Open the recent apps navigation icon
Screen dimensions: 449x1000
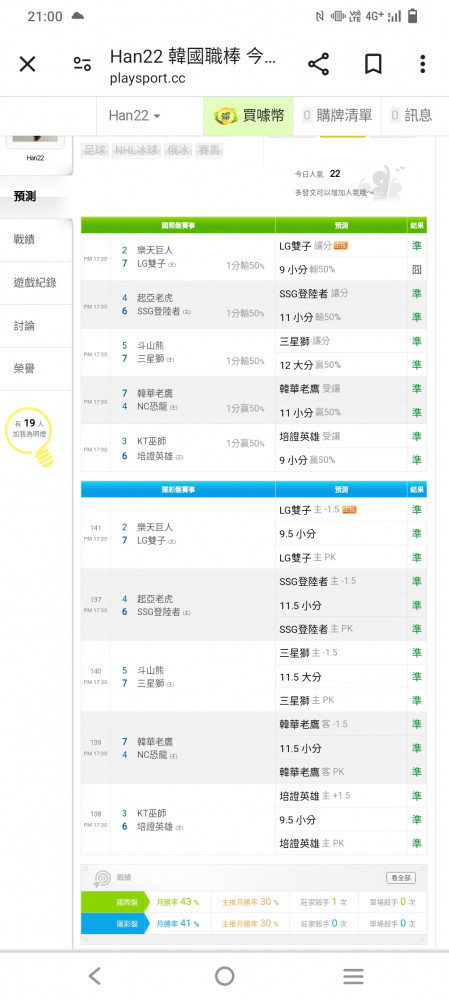[x=353, y=976]
